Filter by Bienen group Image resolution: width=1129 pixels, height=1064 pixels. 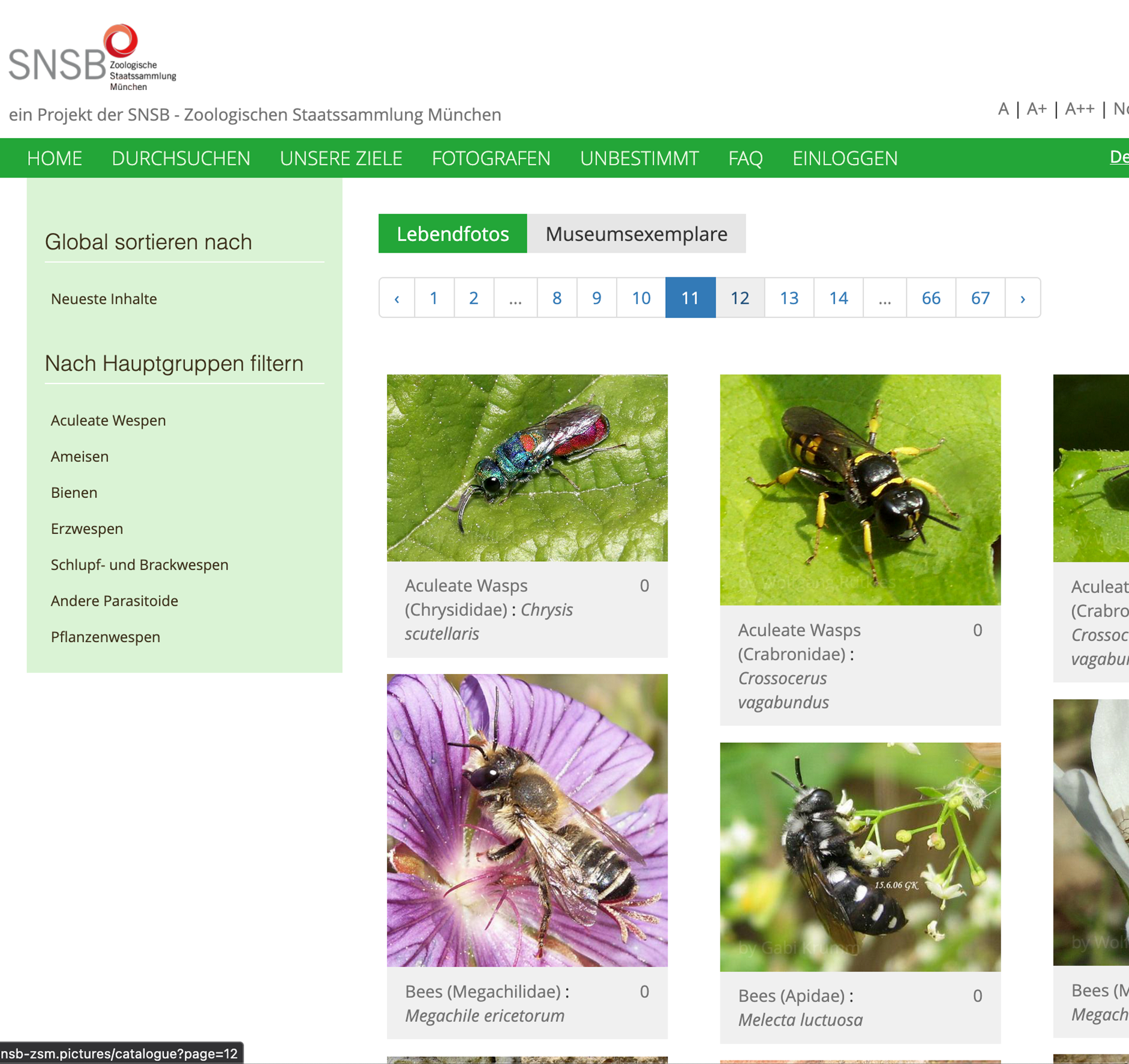click(x=74, y=492)
